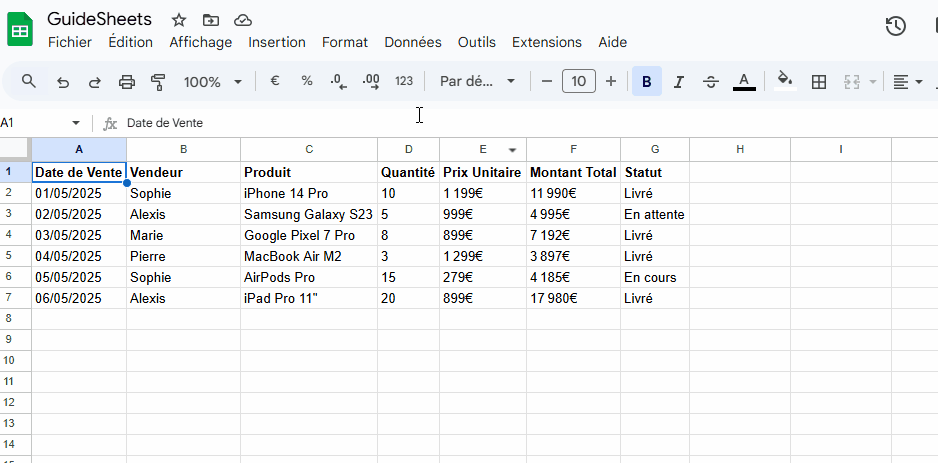Activate the paint format tool
This screenshot has height=463, width=938.
tap(158, 82)
